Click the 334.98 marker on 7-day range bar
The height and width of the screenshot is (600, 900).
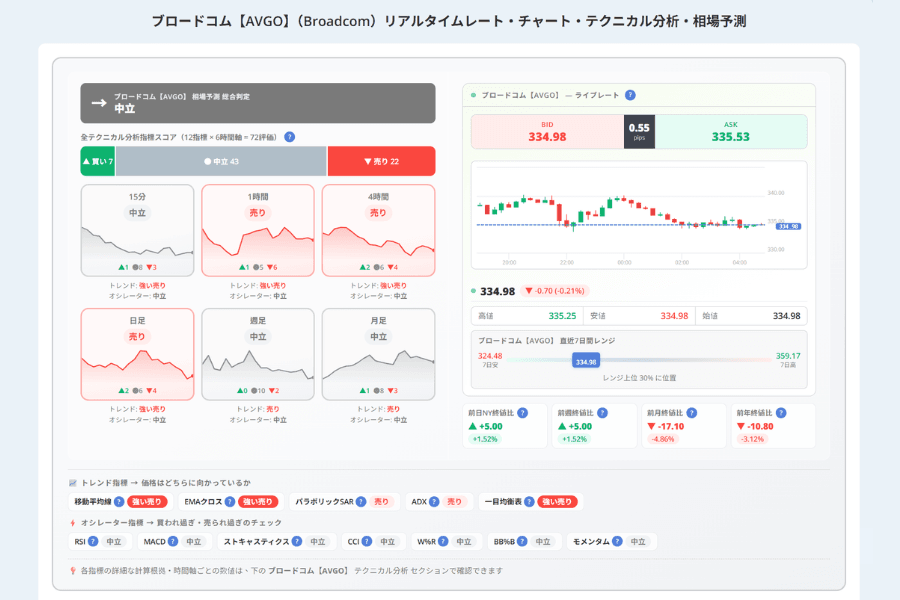pyautogui.click(x=586, y=361)
